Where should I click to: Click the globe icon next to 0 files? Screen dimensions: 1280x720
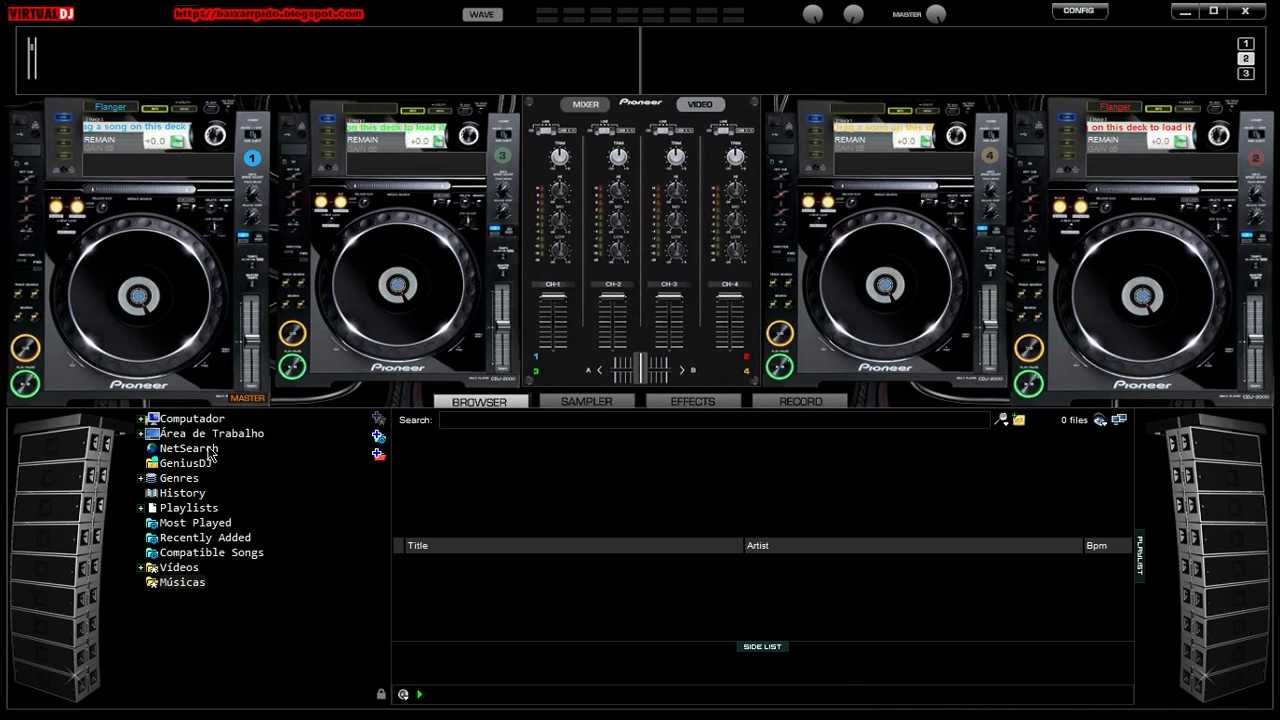click(1100, 420)
